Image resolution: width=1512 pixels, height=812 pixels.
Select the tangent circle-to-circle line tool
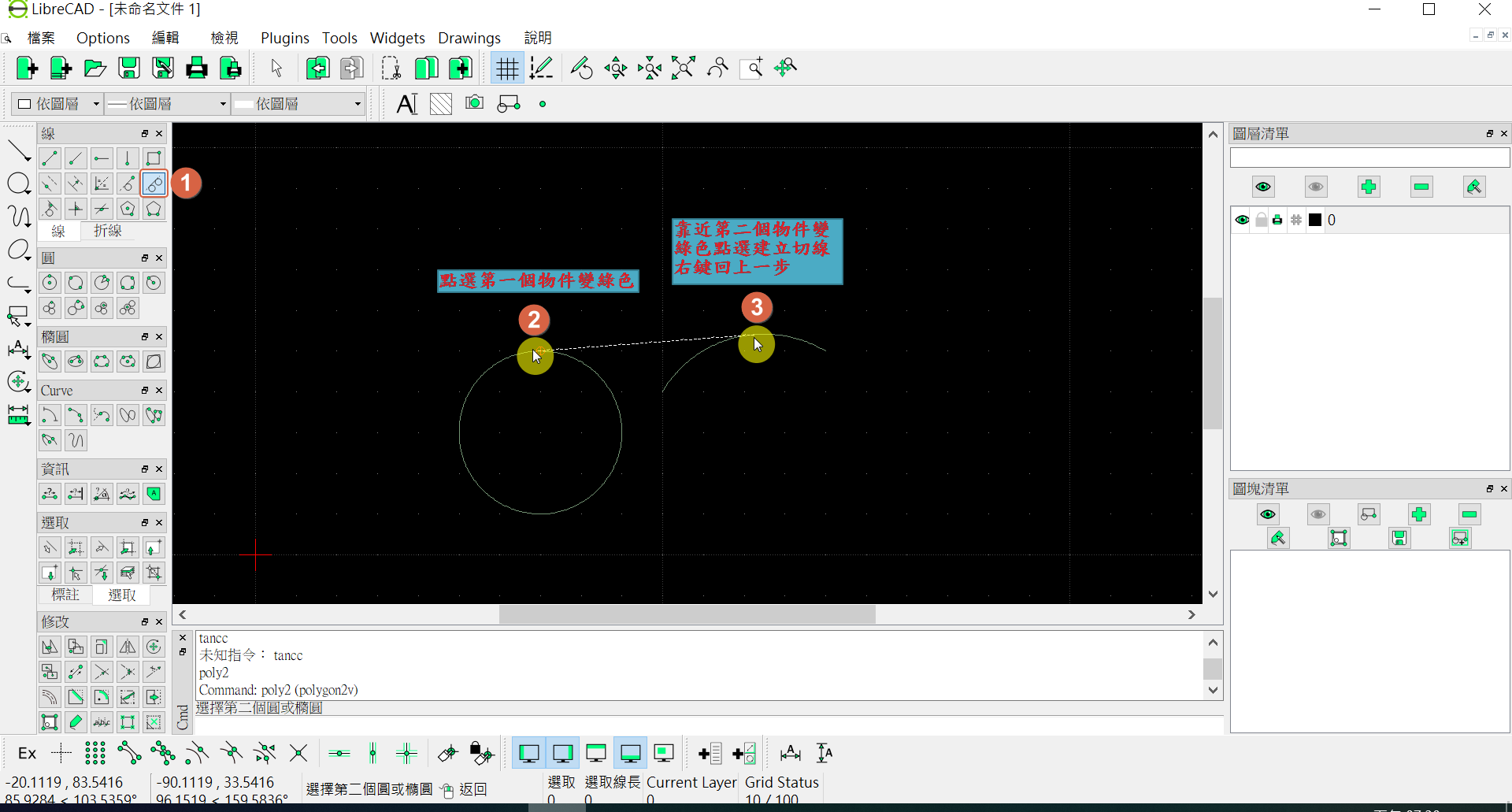pos(154,184)
